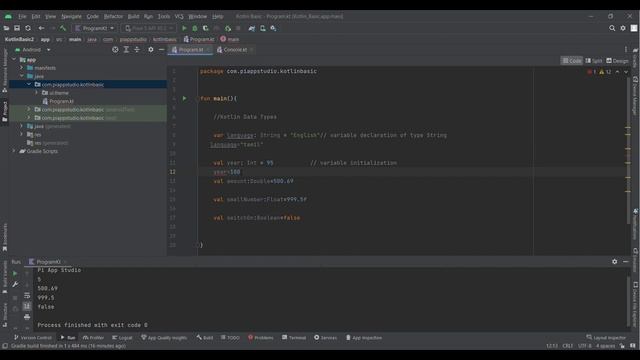Open Services tool window

325,338
